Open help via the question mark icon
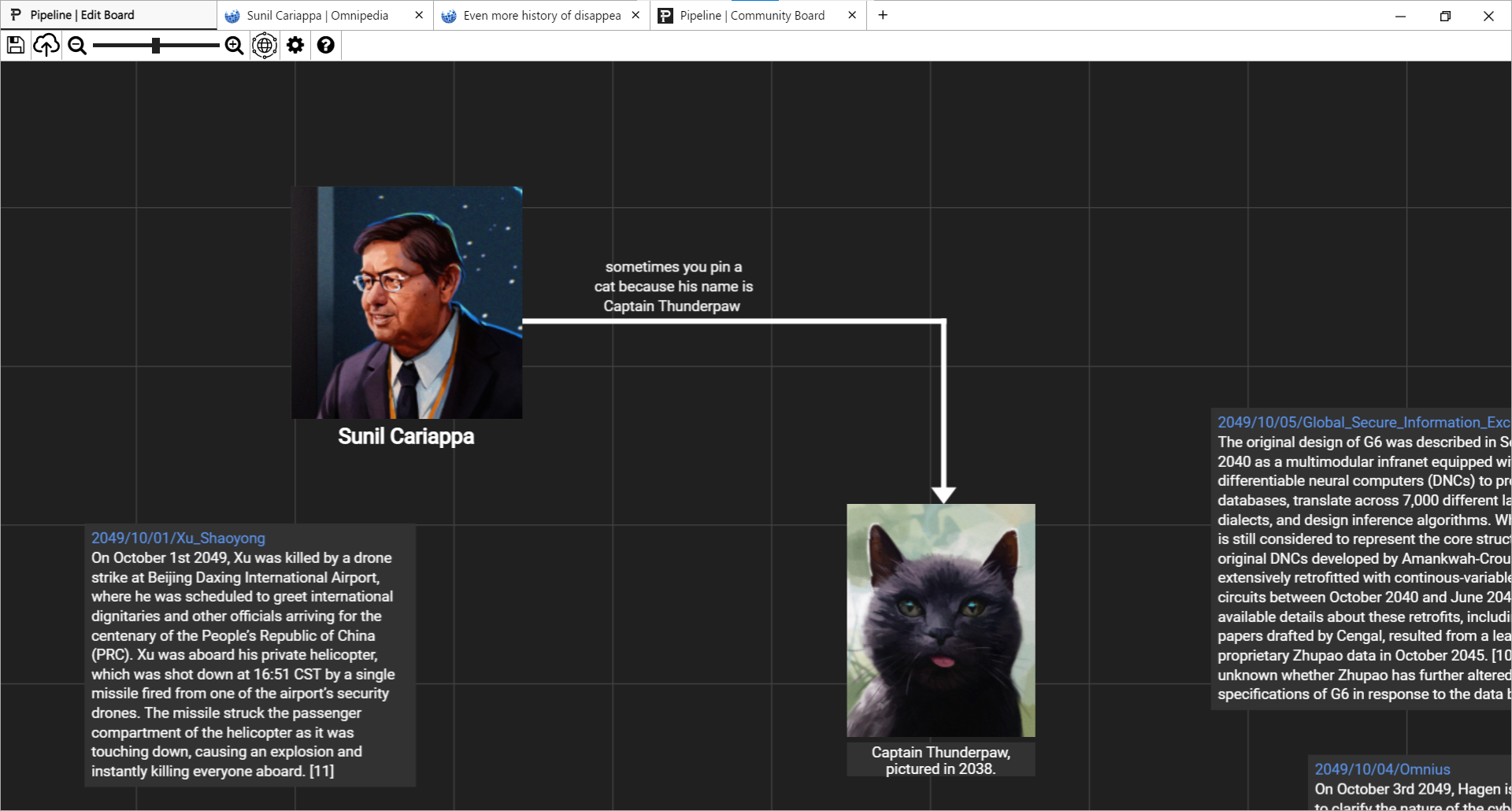1512x811 pixels. pos(325,45)
